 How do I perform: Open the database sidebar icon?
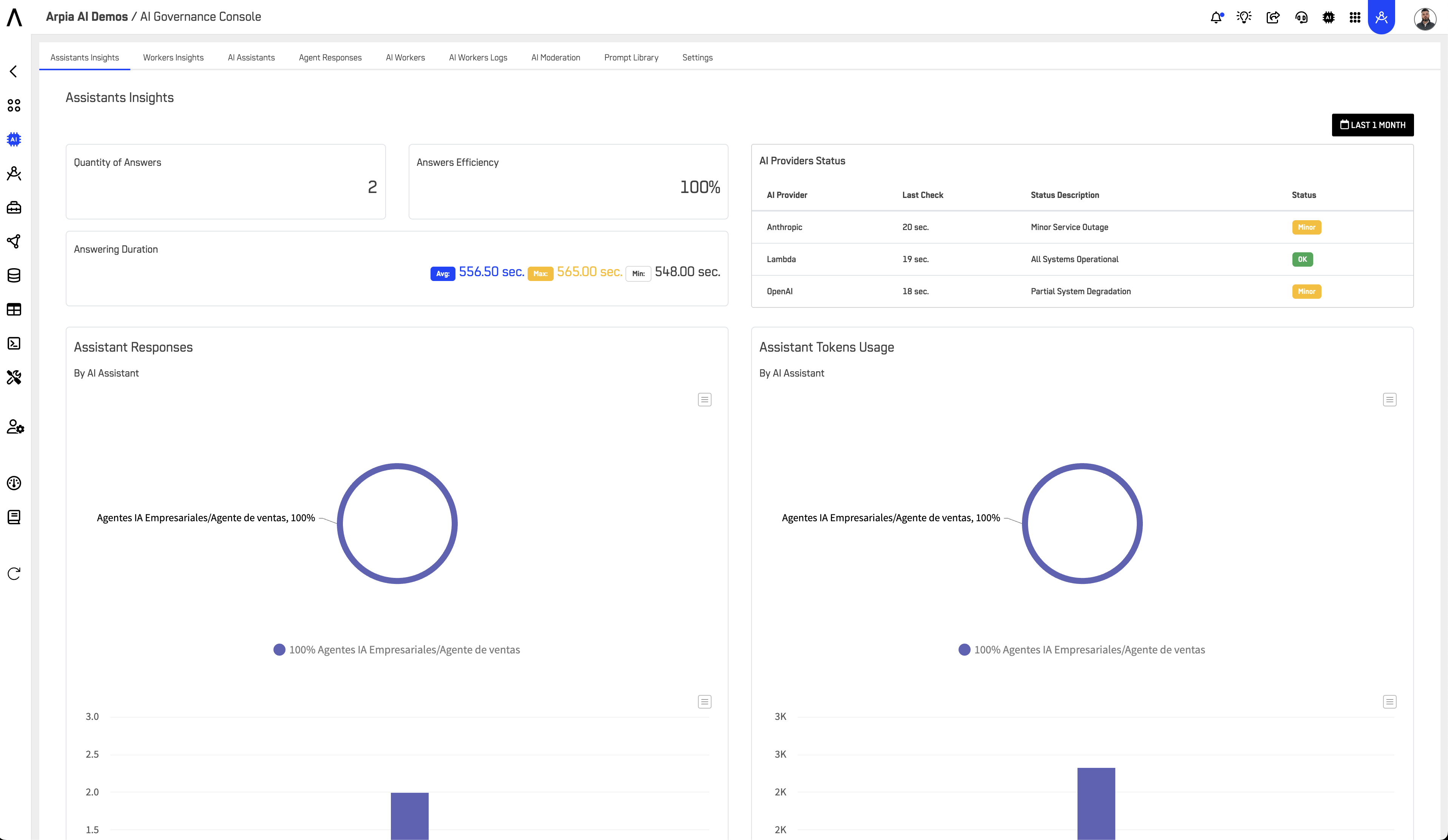click(x=14, y=275)
